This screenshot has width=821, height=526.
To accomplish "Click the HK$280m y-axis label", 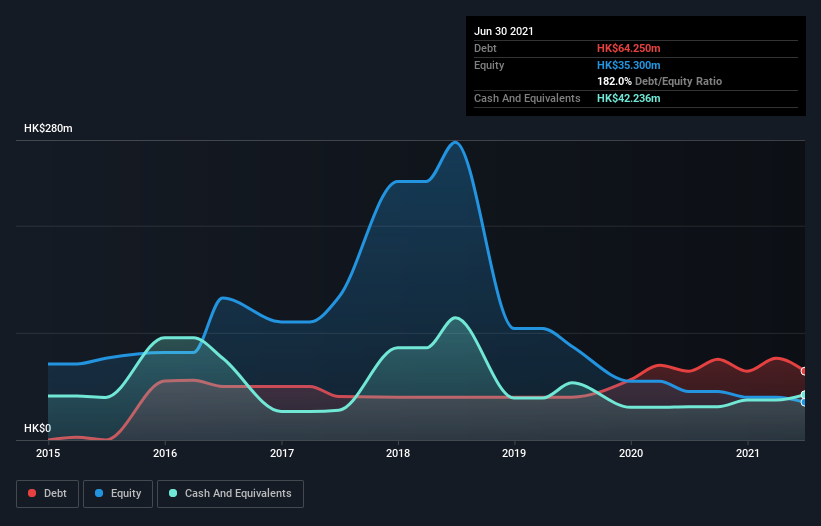I will click(x=48, y=128).
